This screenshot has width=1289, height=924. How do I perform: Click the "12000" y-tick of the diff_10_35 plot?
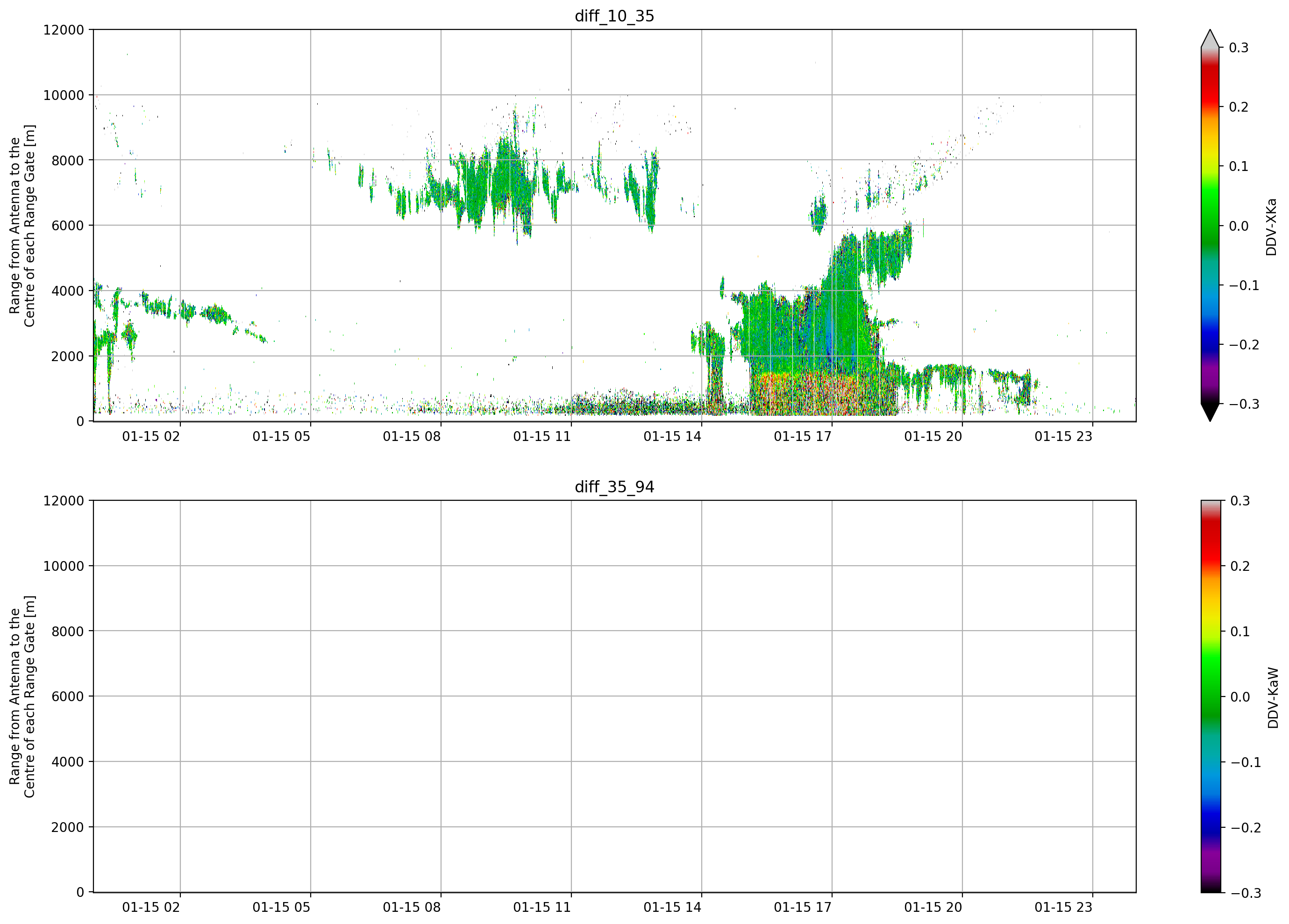[64, 30]
